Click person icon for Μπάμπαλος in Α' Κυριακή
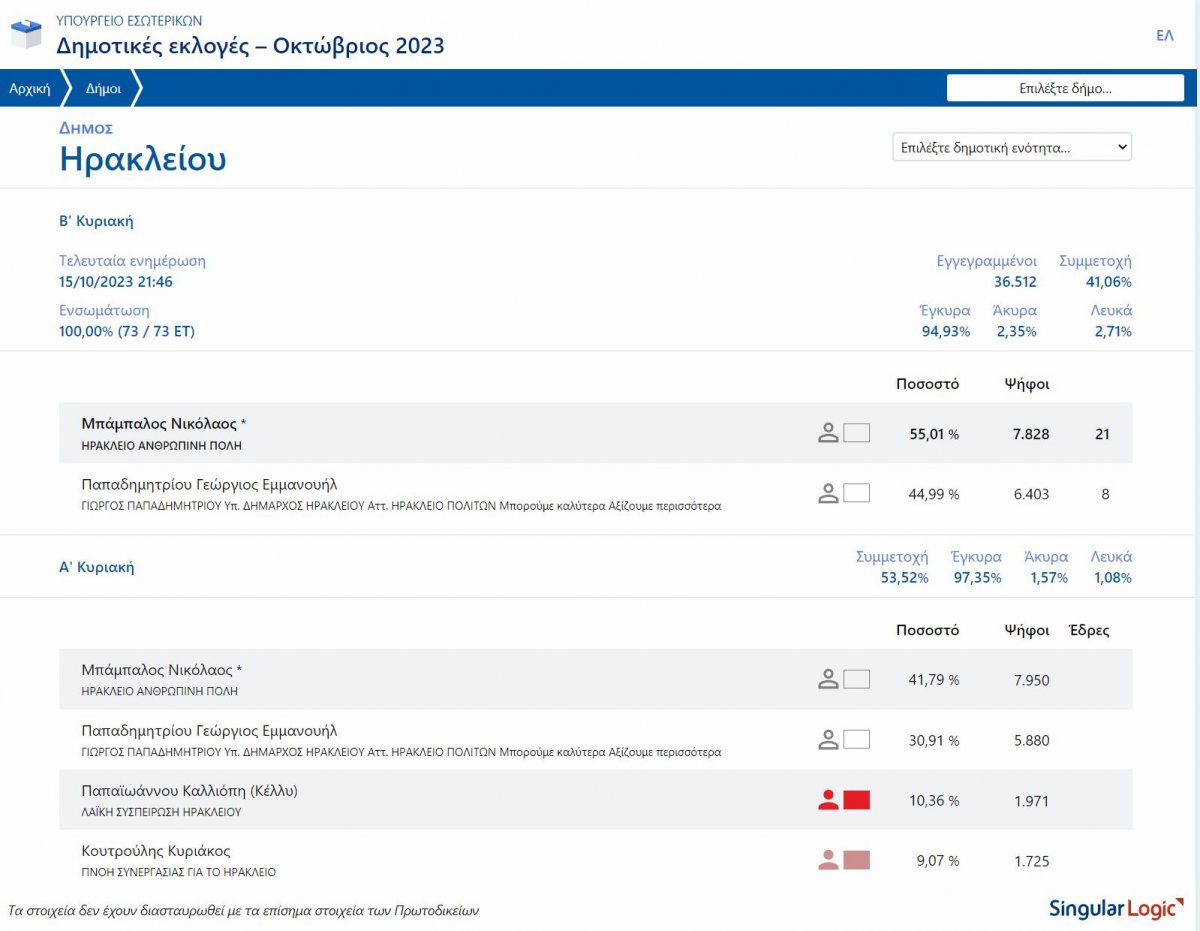1200x931 pixels. click(x=828, y=680)
